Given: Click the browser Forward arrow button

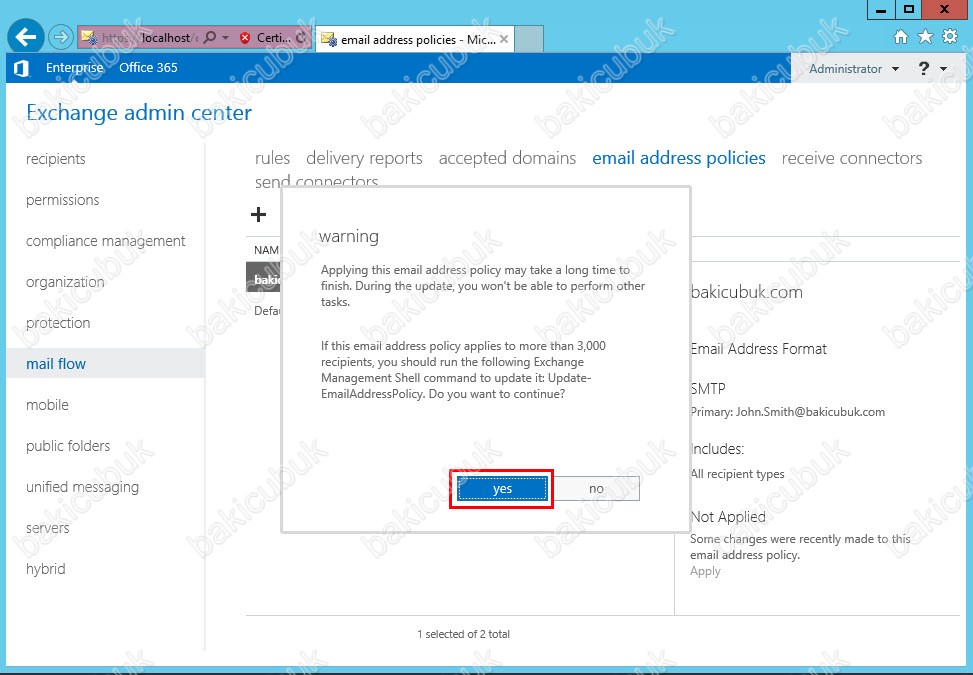Looking at the screenshot, I should click(60, 37).
